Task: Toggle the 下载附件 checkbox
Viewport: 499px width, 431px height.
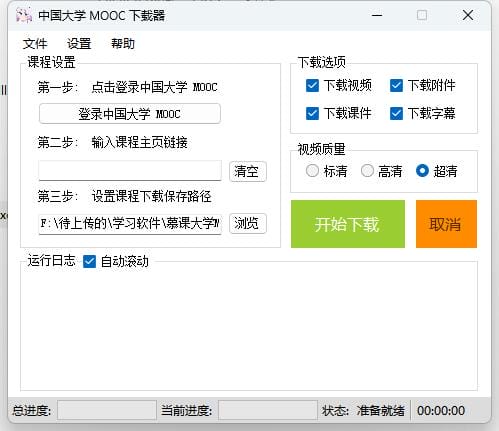Action: coord(396,86)
